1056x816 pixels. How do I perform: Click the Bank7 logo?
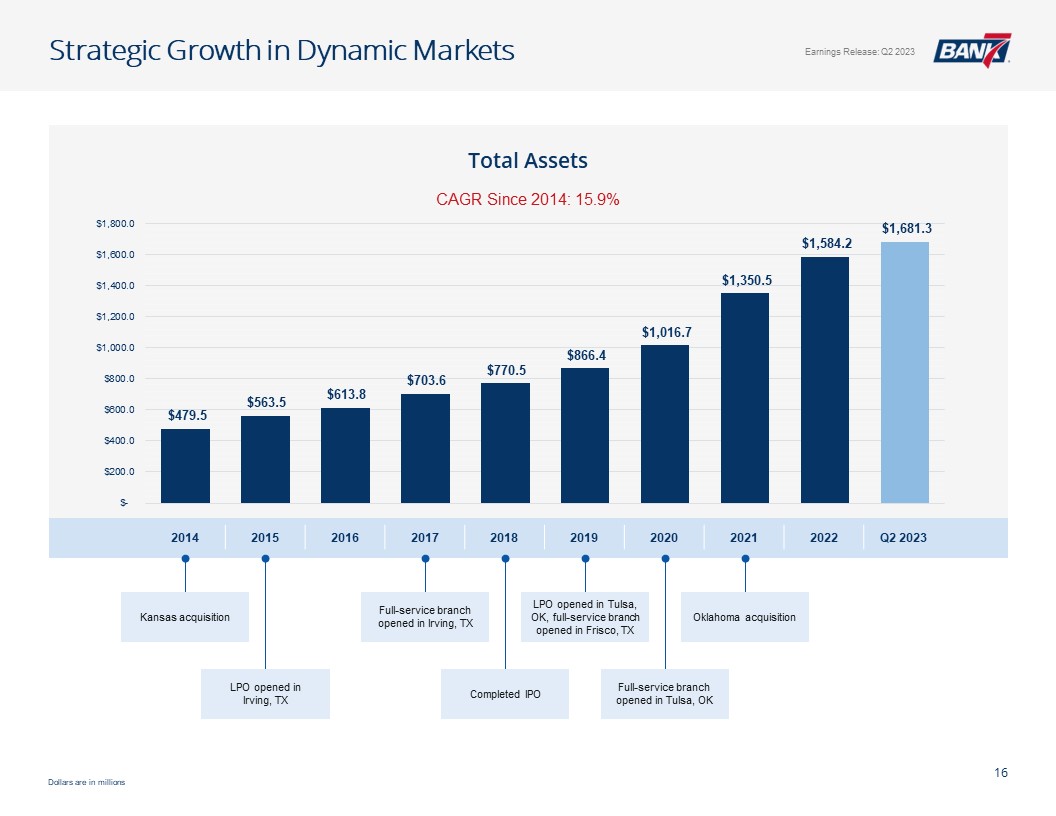pos(972,50)
